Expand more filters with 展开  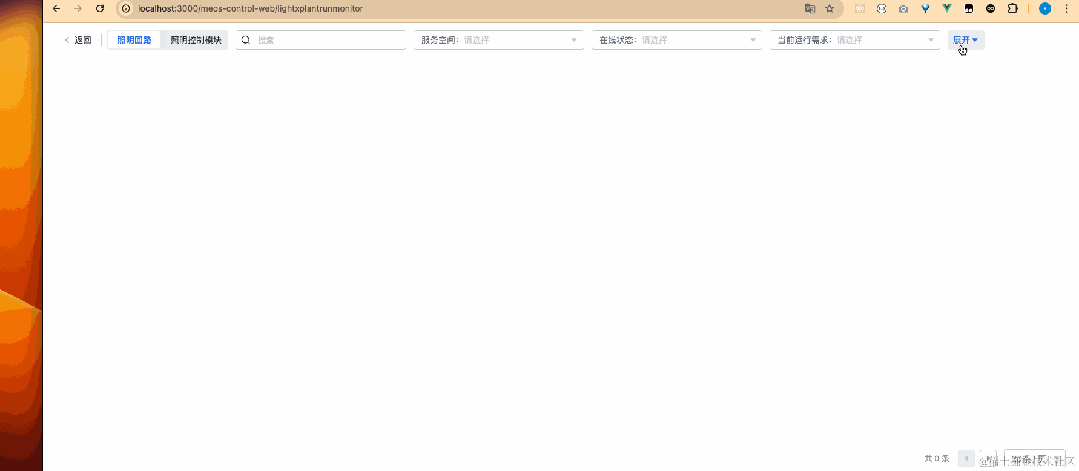point(965,40)
